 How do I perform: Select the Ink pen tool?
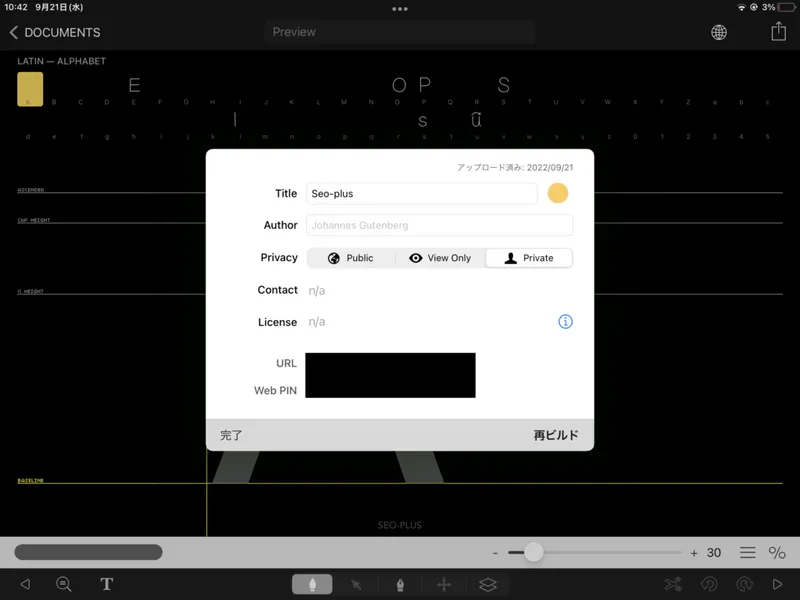coord(400,584)
